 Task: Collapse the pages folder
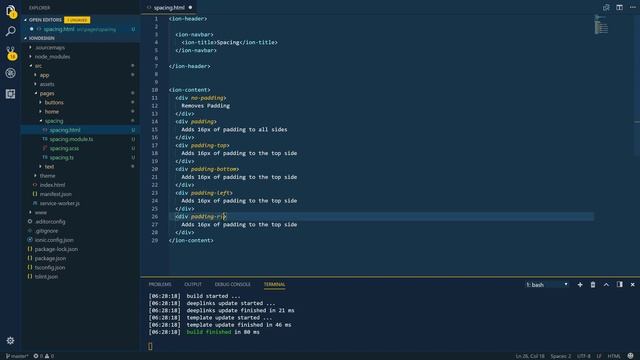pos(35,93)
